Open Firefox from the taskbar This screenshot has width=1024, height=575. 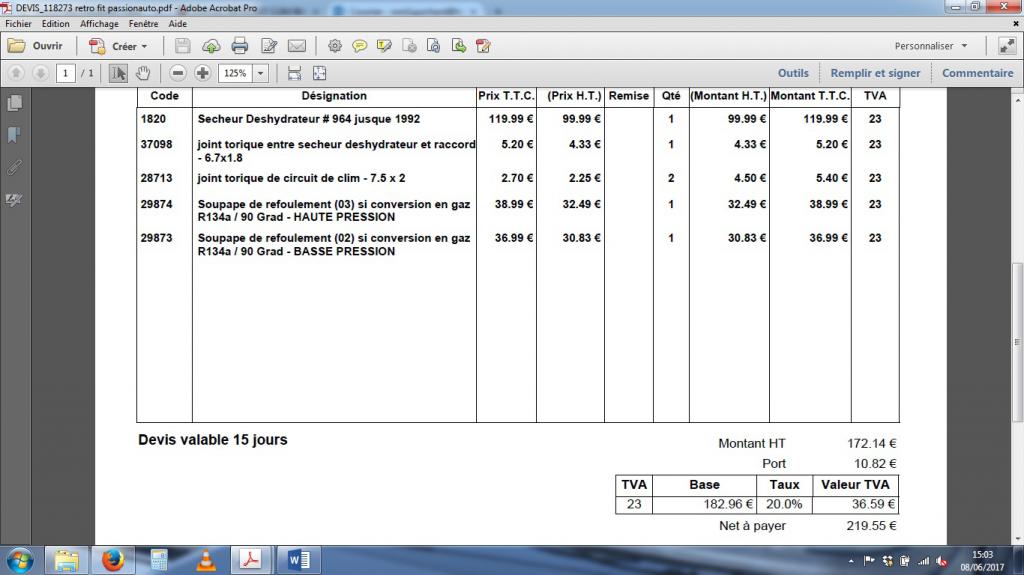[x=112, y=561]
